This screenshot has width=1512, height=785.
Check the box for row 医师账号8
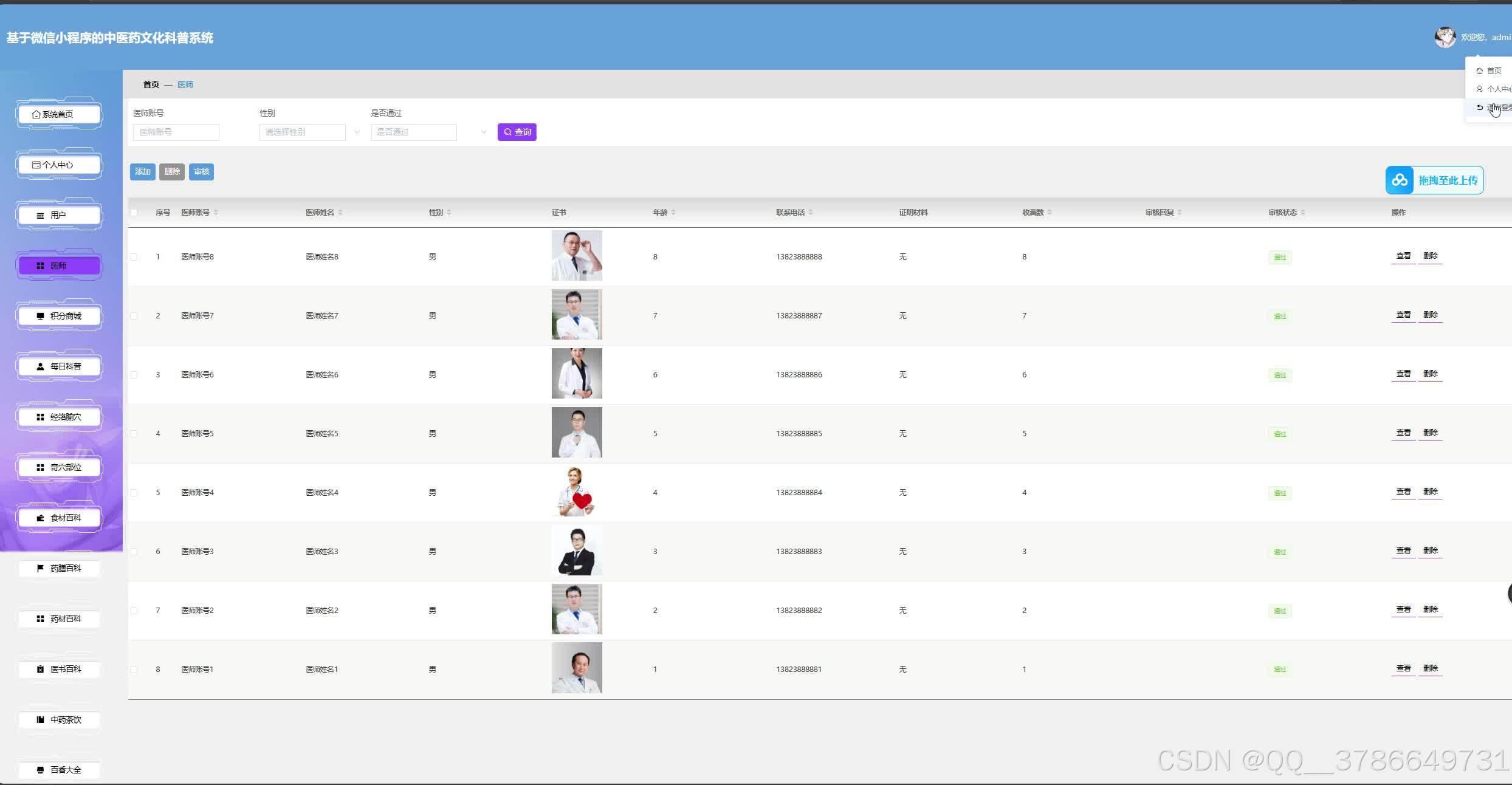click(134, 257)
